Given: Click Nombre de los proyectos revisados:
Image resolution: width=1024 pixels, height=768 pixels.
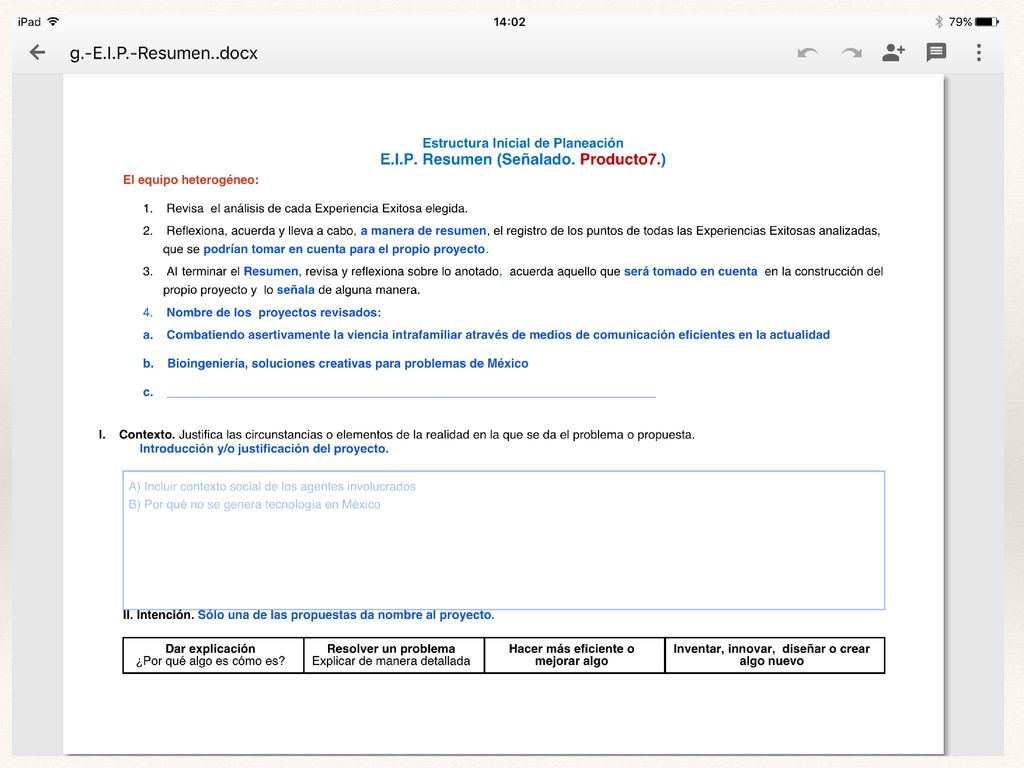Looking at the screenshot, I should (x=274, y=312).
